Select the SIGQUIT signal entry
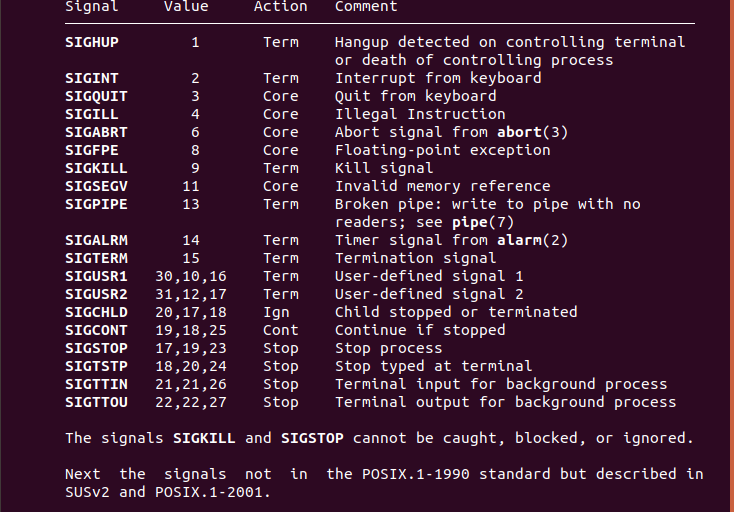 click(x=96, y=96)
